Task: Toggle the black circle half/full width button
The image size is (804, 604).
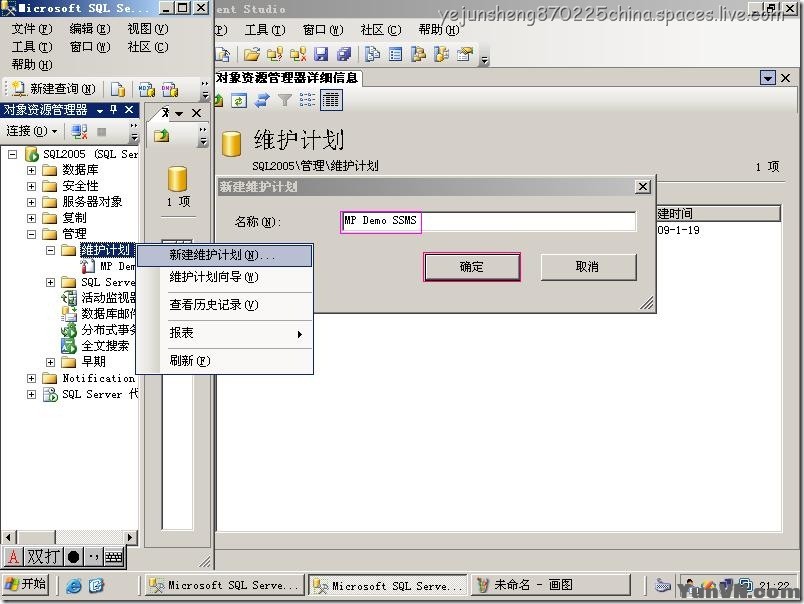Action: click(x=73, y=556)
